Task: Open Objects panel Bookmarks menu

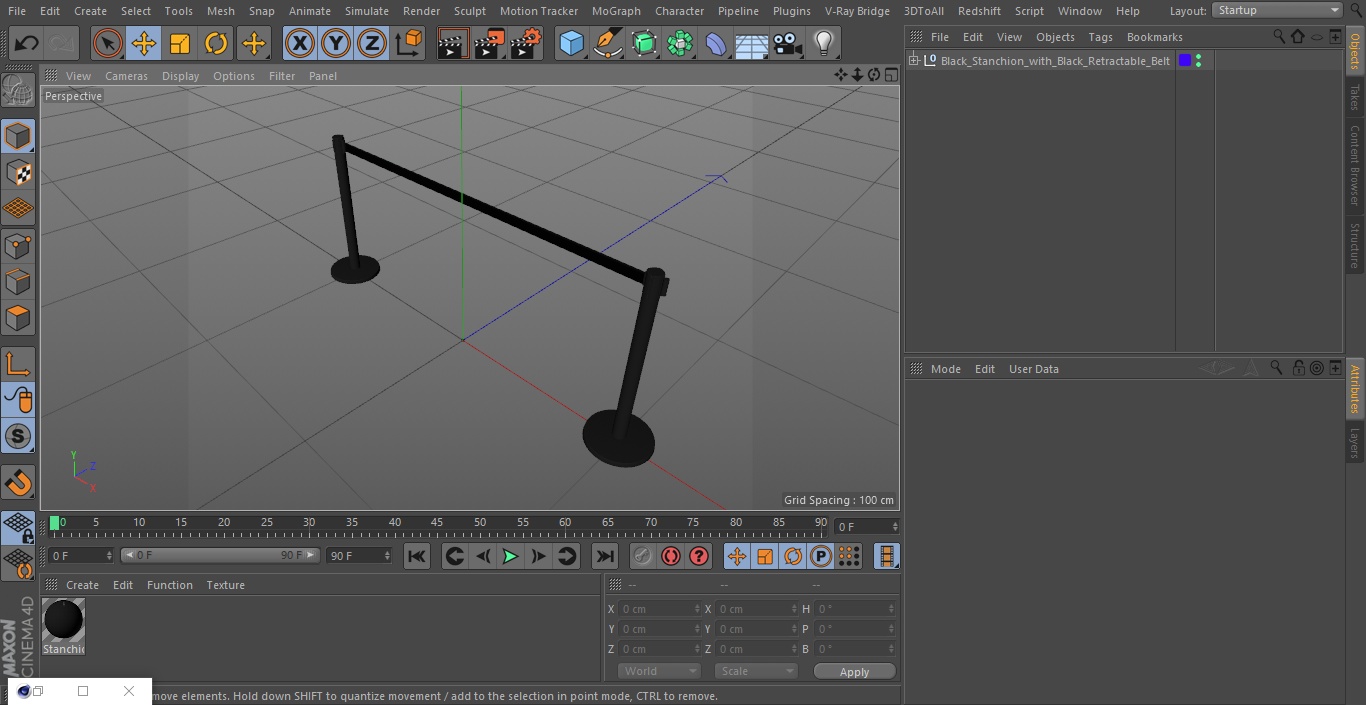Action: point(1154,37)
